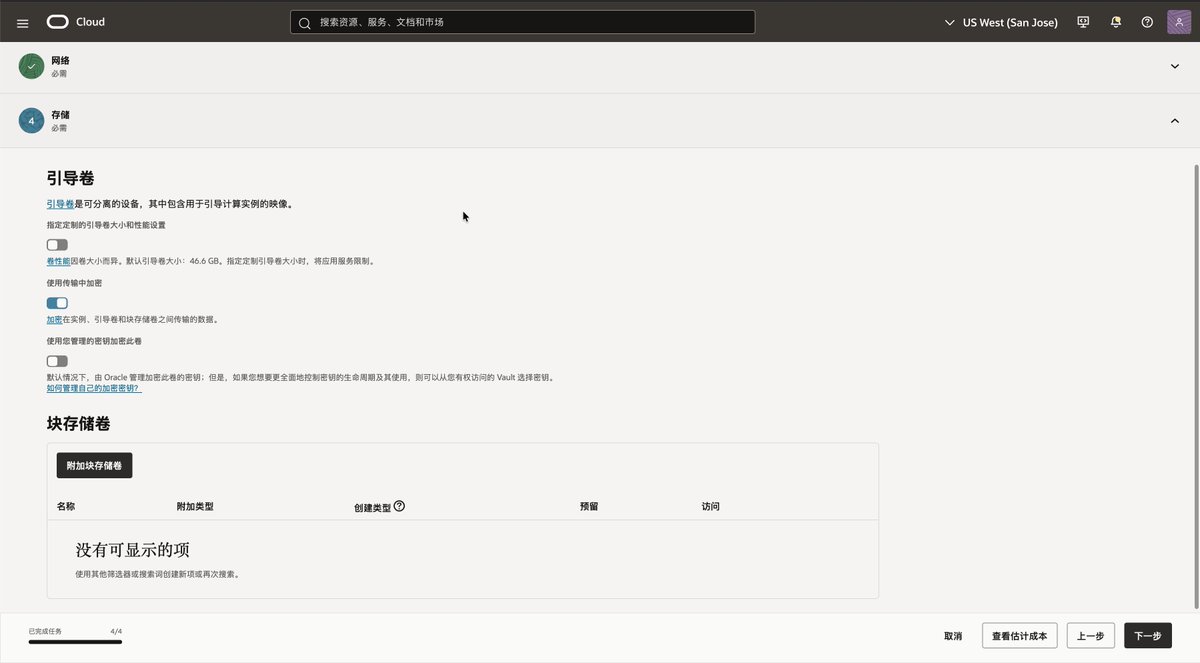
Task: Collapse the 存储 section chevron
Action: [1174, 121]
